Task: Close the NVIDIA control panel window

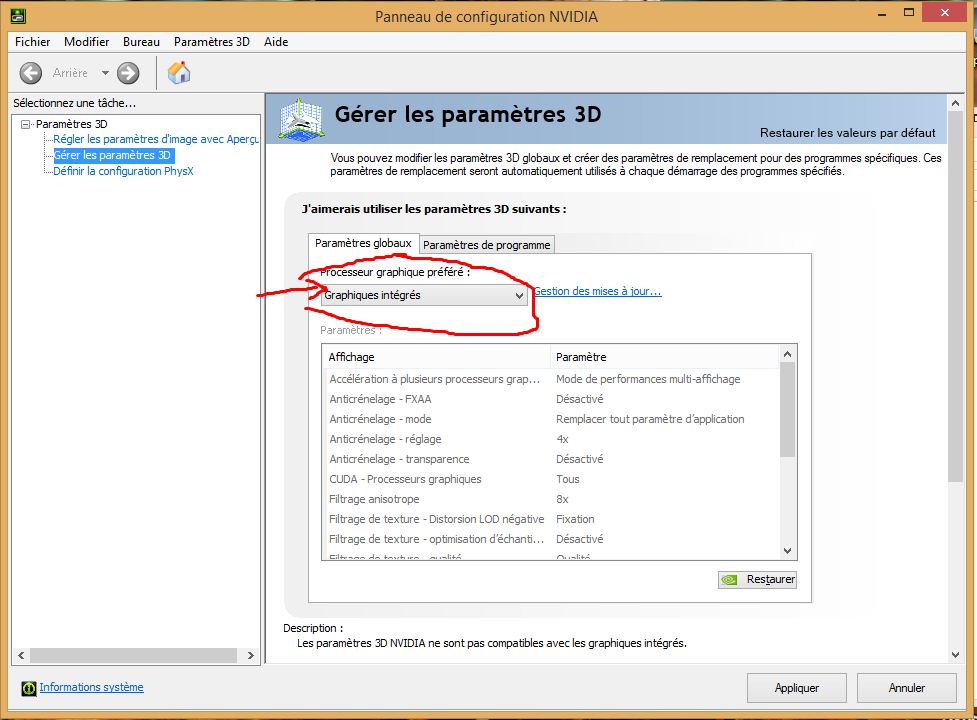Action: tap(945, 12)
